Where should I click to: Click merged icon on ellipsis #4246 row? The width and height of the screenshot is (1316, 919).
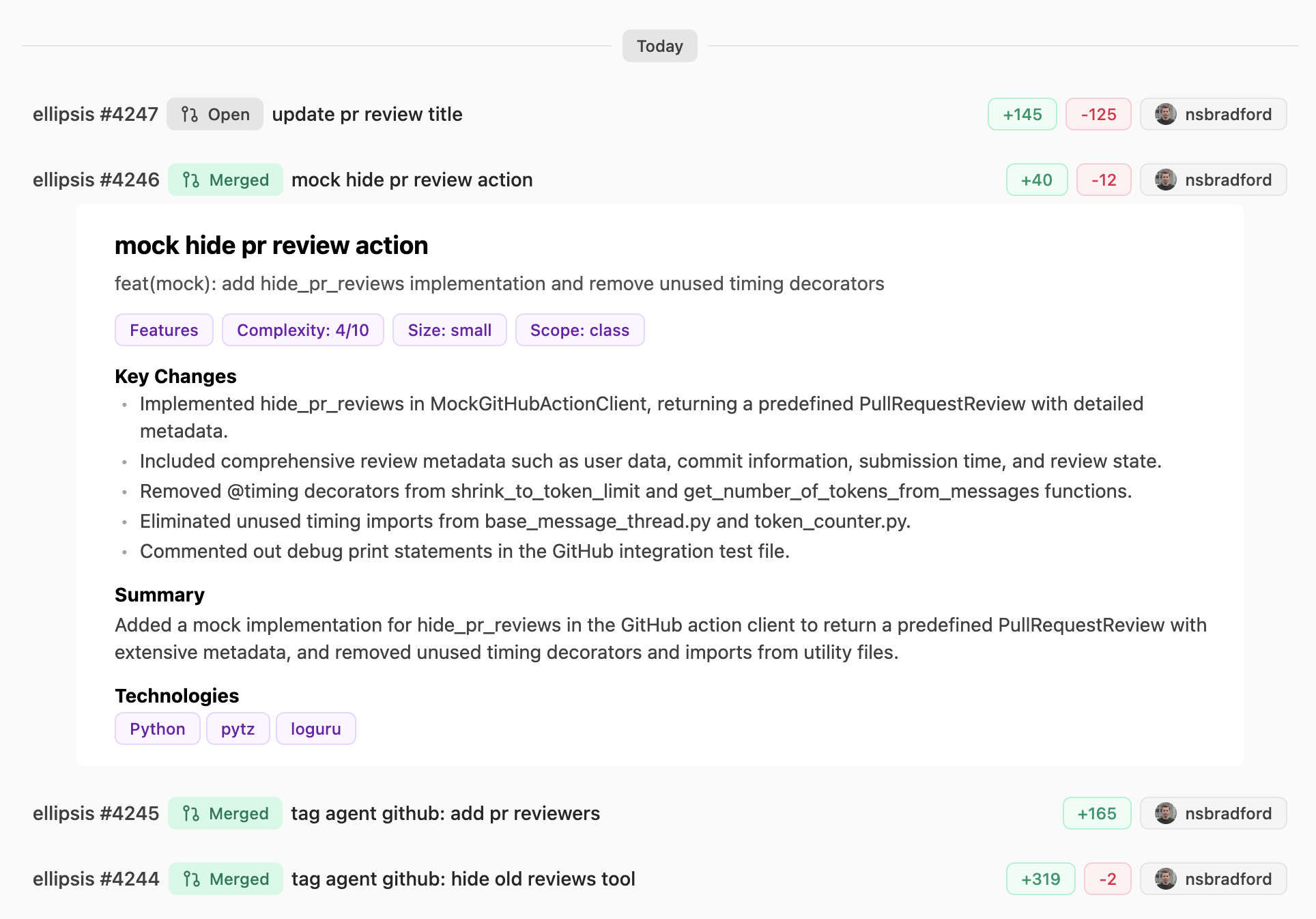191,180
